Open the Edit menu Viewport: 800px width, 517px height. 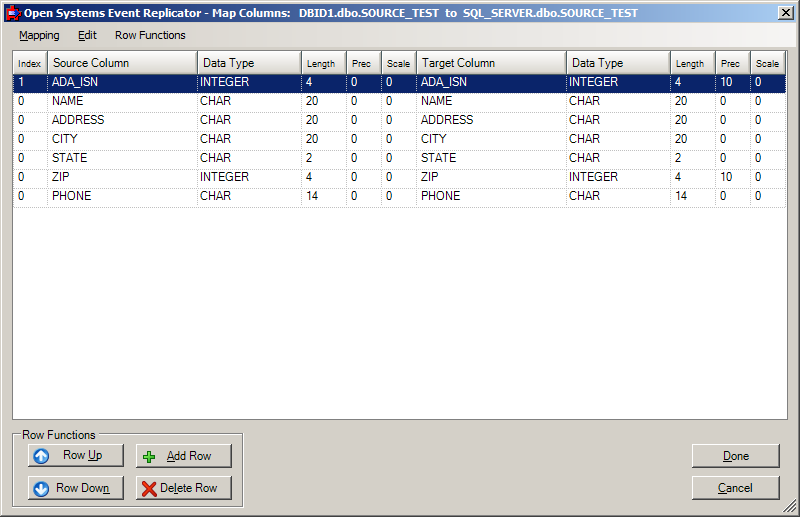click(x=87, y=35)
